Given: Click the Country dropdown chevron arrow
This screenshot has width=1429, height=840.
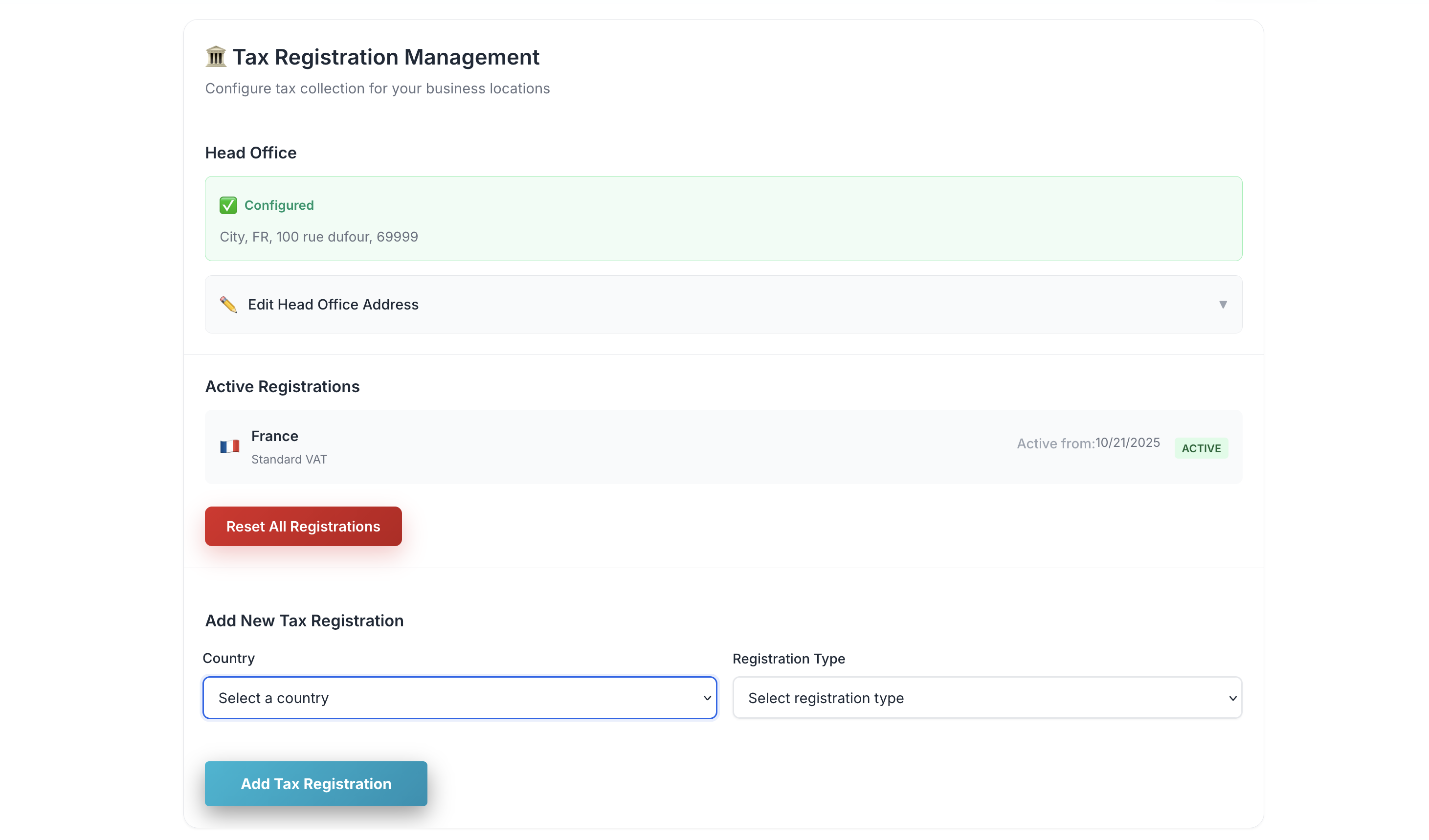Looking at the screenshot, I should point(707,698).
